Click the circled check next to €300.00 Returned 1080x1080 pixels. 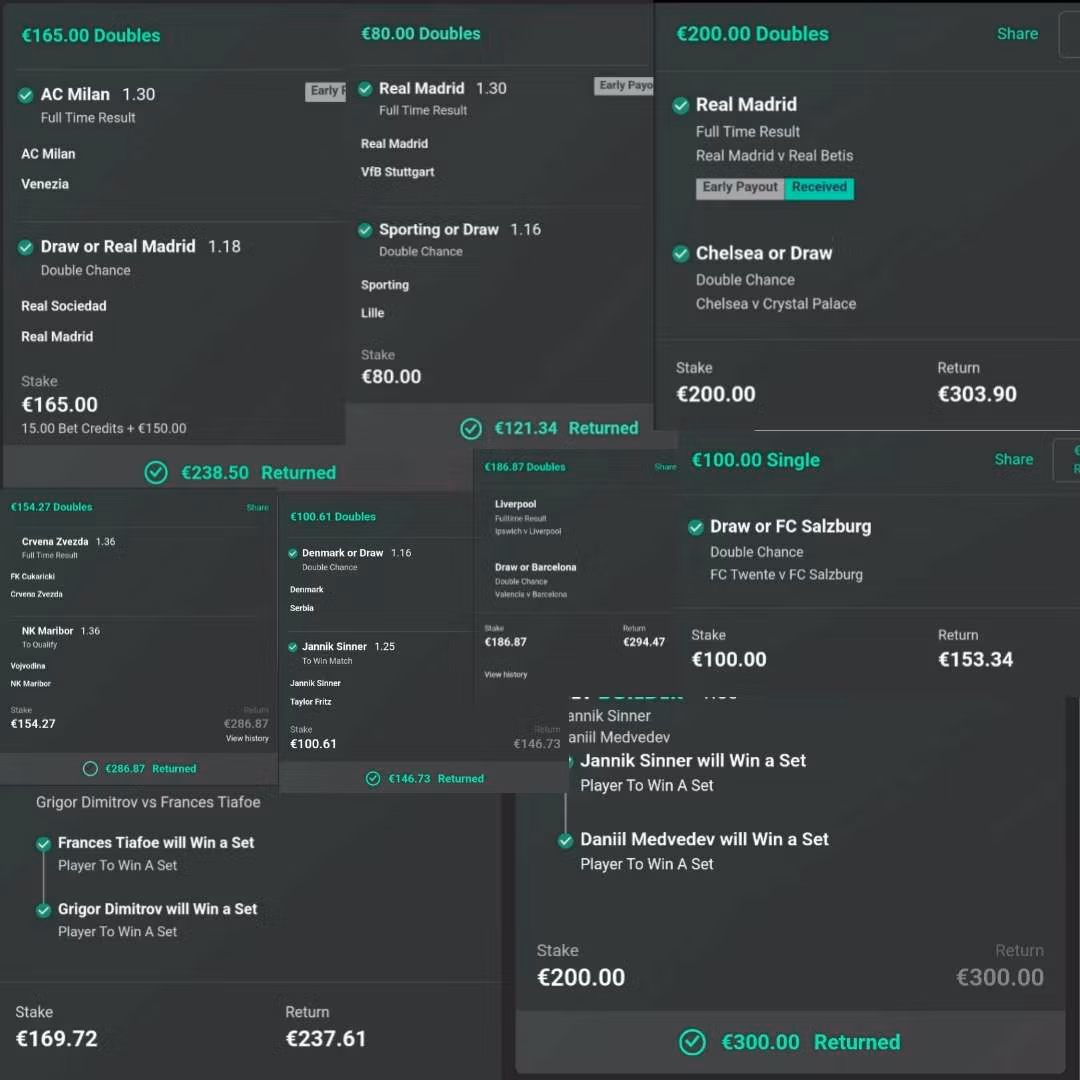coord(692,1042)
